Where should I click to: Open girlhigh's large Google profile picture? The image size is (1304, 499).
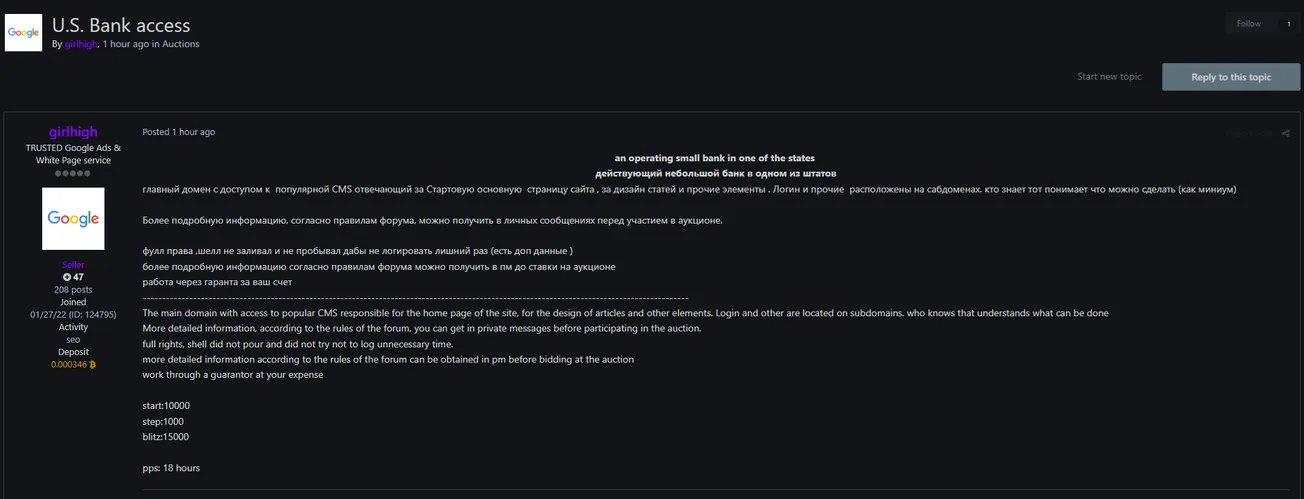[73, 218]
